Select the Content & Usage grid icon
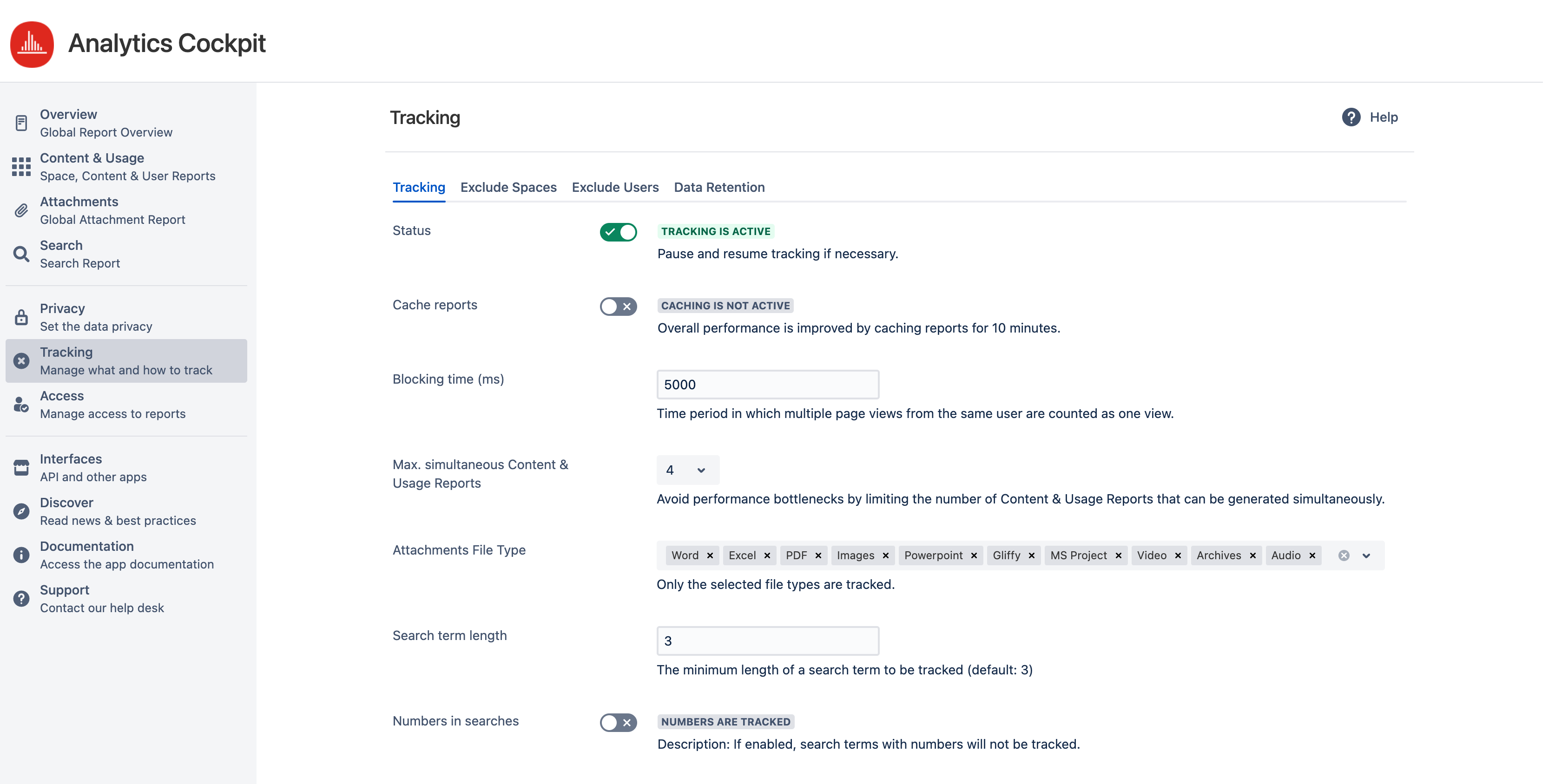 click(x=21, y=166)
